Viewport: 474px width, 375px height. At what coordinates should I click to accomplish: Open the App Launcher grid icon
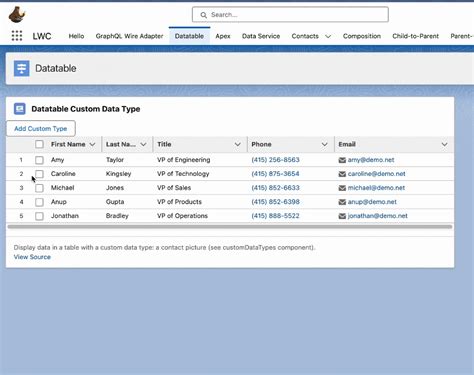[x=17, y=36]
